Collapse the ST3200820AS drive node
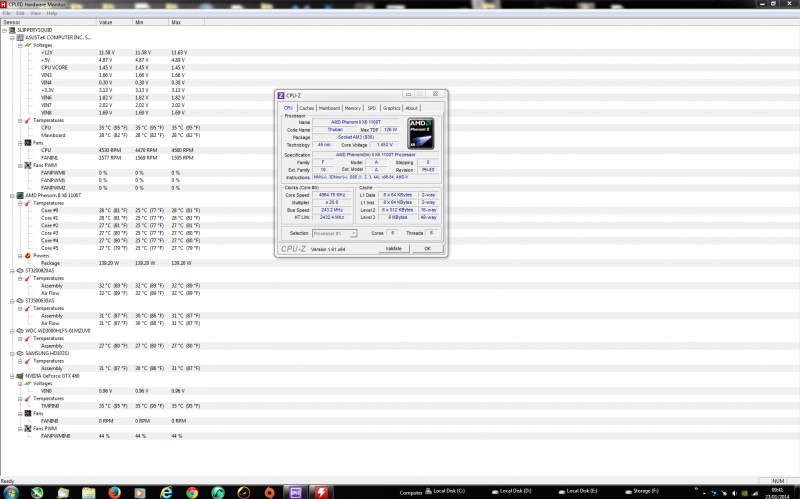This screenshot has width=800, height=499. 12,270
